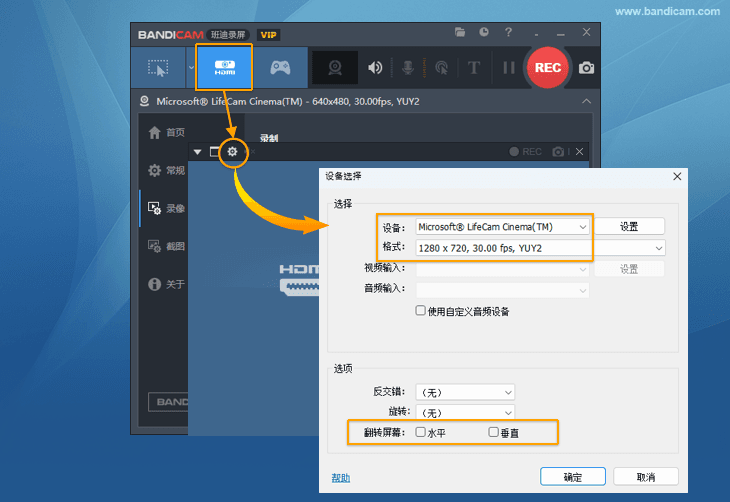Open the Format (格式) dropdown
Screen dimensions: 730x502
(540, 248)
